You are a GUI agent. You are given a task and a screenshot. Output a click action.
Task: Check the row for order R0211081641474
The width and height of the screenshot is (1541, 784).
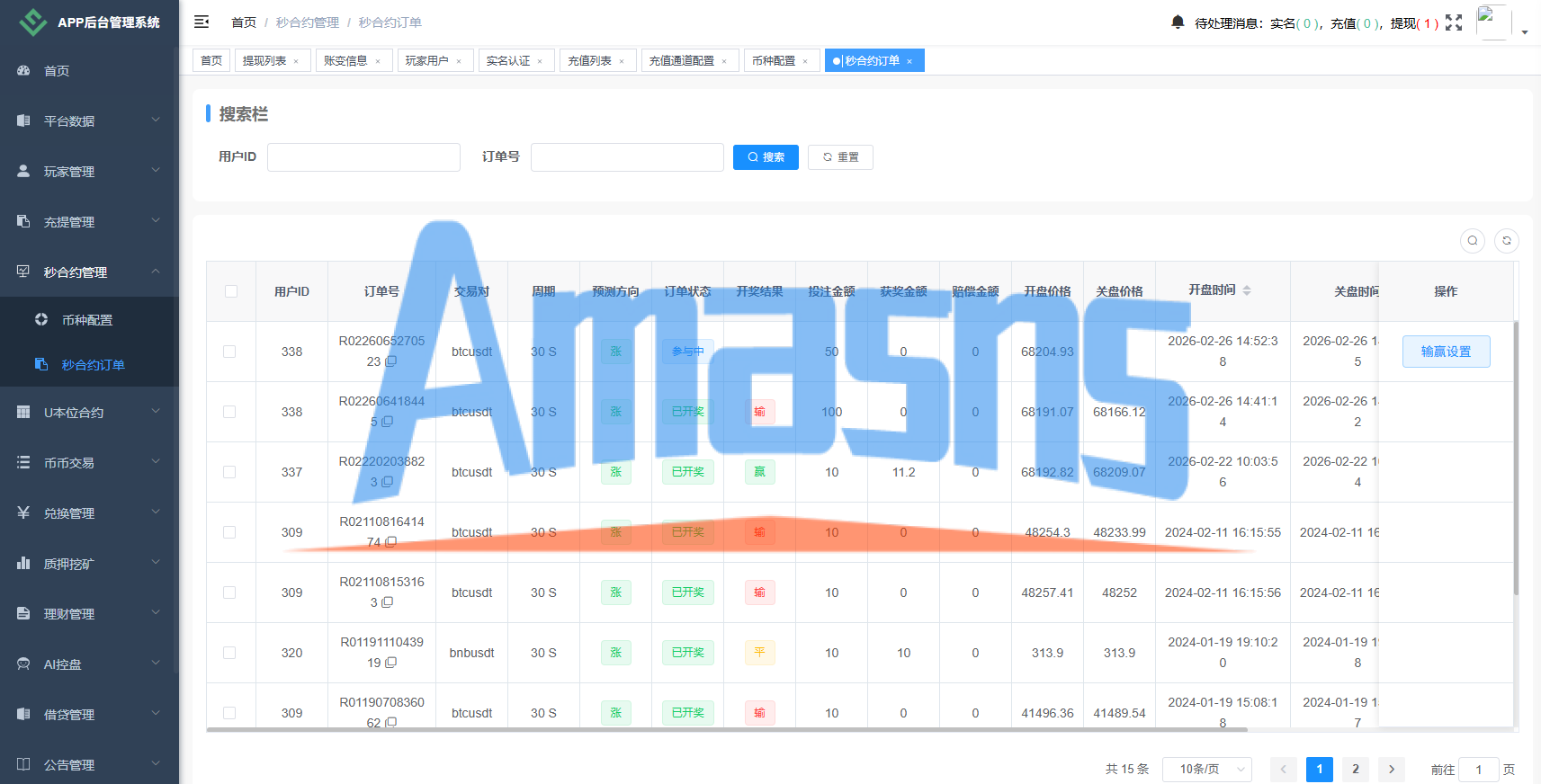229,532
